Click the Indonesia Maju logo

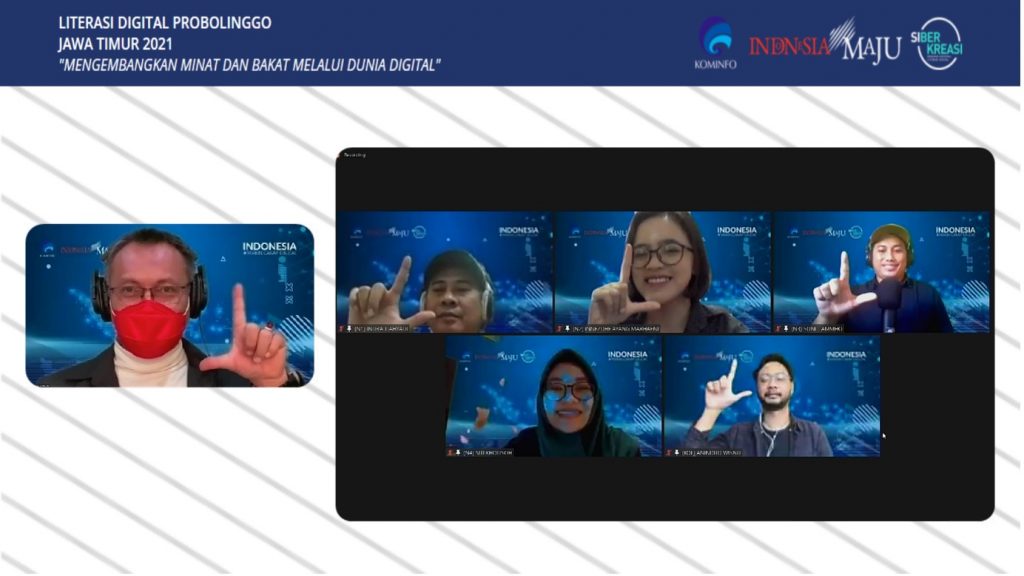coord(825,43)
